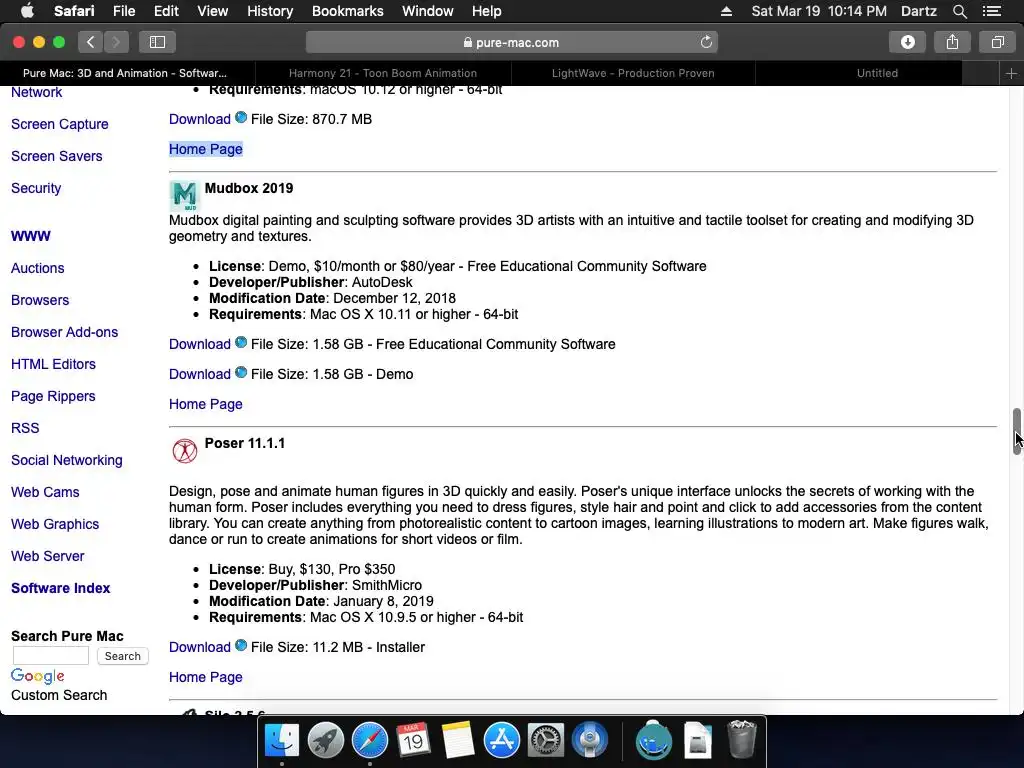Click the date and time in menu bar
The image size is (1024, 768).
(819, 11)
